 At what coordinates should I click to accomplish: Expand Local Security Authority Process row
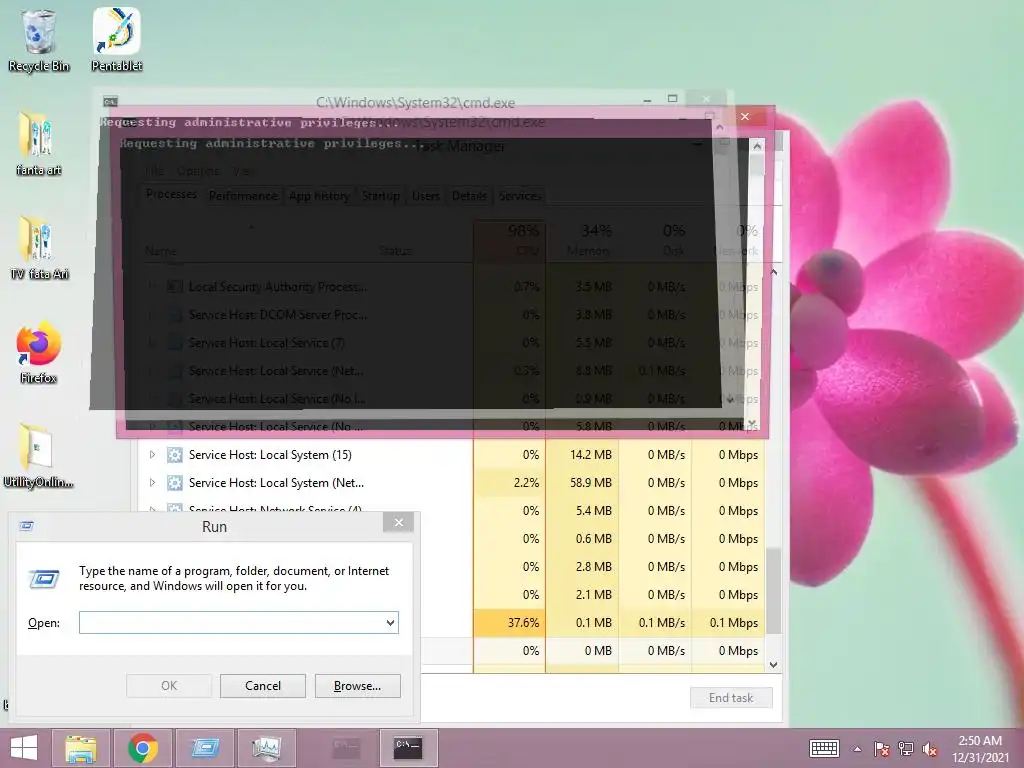152,286
